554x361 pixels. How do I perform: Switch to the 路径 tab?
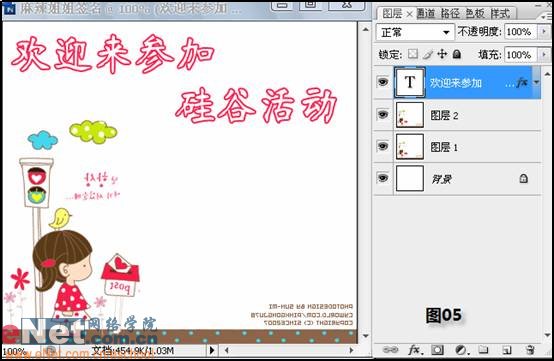pos(450,14)
